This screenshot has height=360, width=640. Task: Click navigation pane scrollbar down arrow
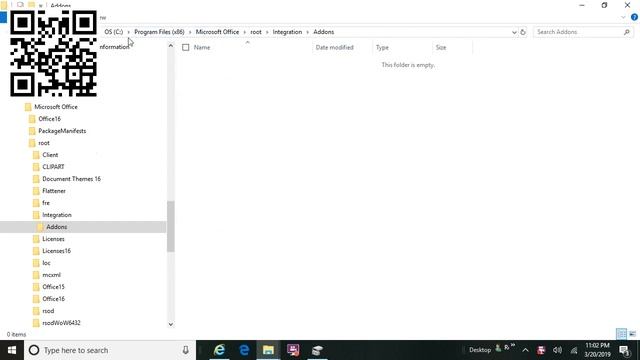pyautogui.click(x=171, y=324)
